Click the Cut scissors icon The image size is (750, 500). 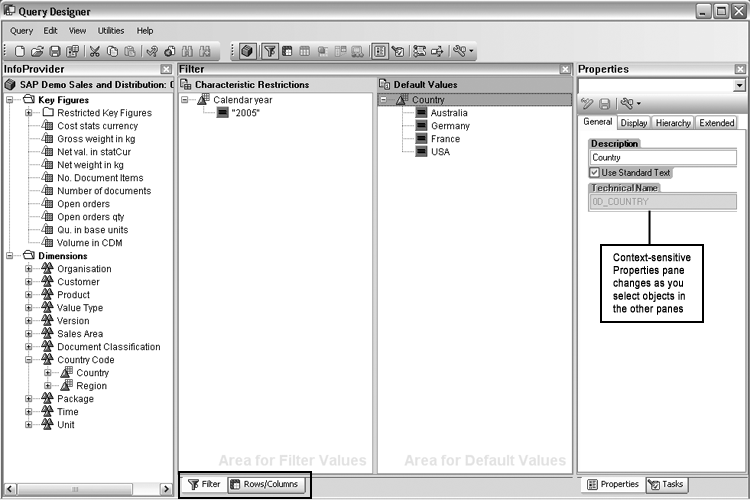[x=95, y=51]
